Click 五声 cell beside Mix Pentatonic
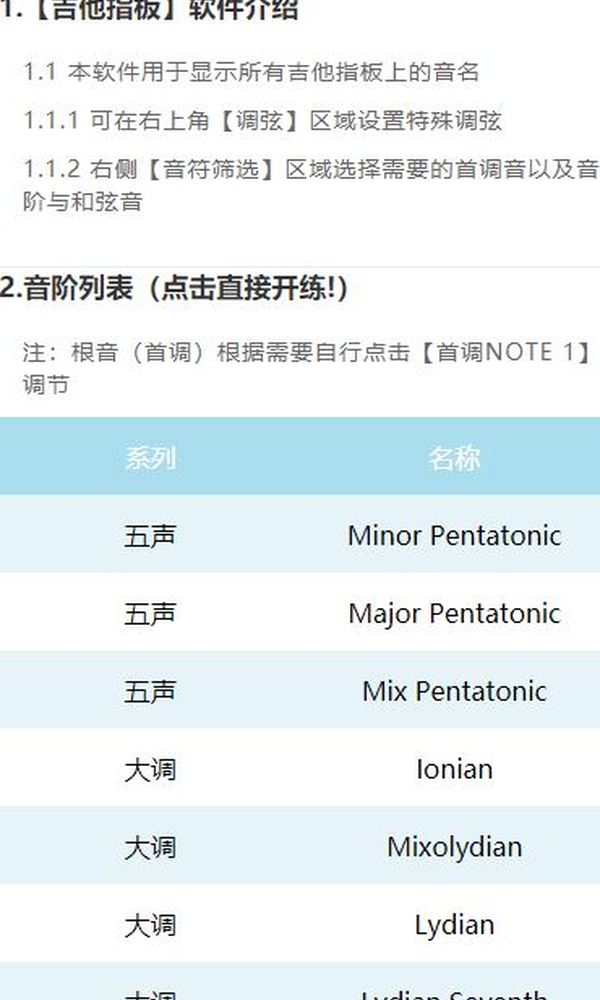The width and height of the screenshot is (600, 1000). pos(150,692)
